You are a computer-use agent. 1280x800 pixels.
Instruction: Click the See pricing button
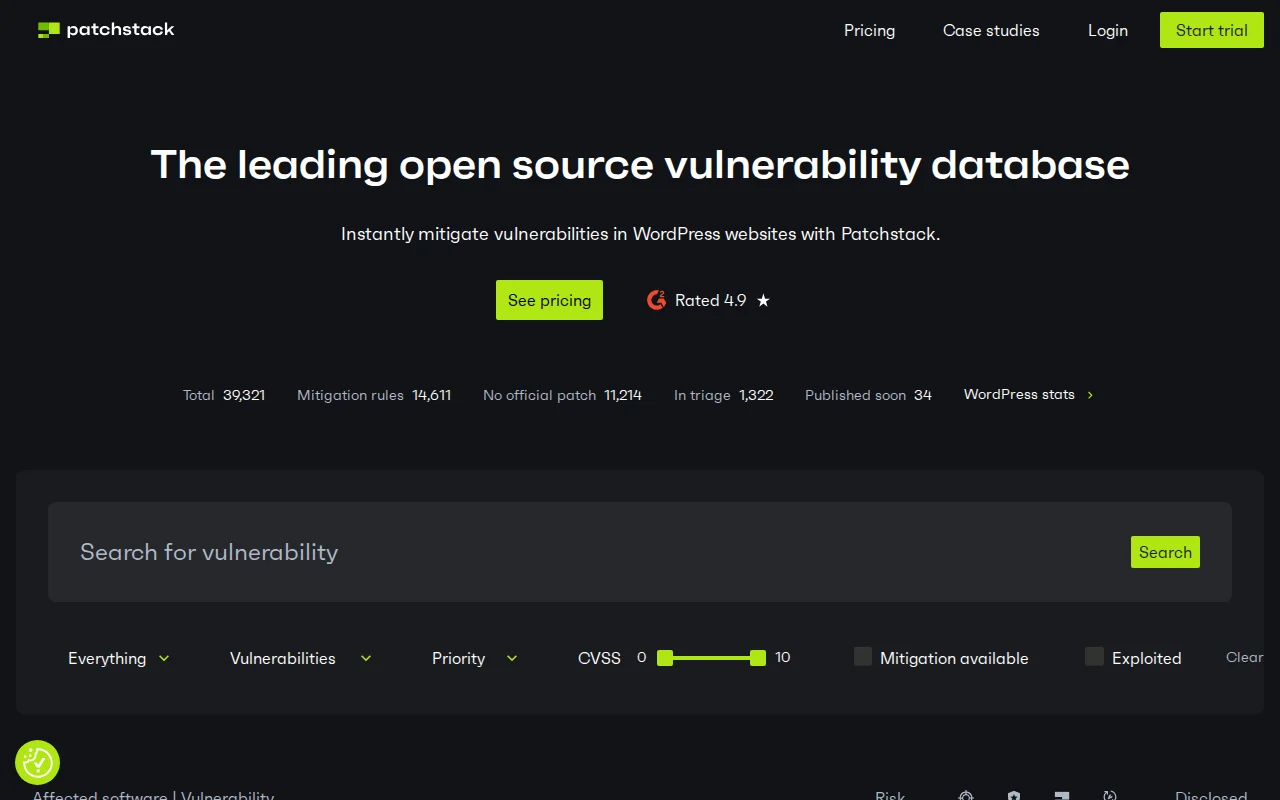click(549, 300)
